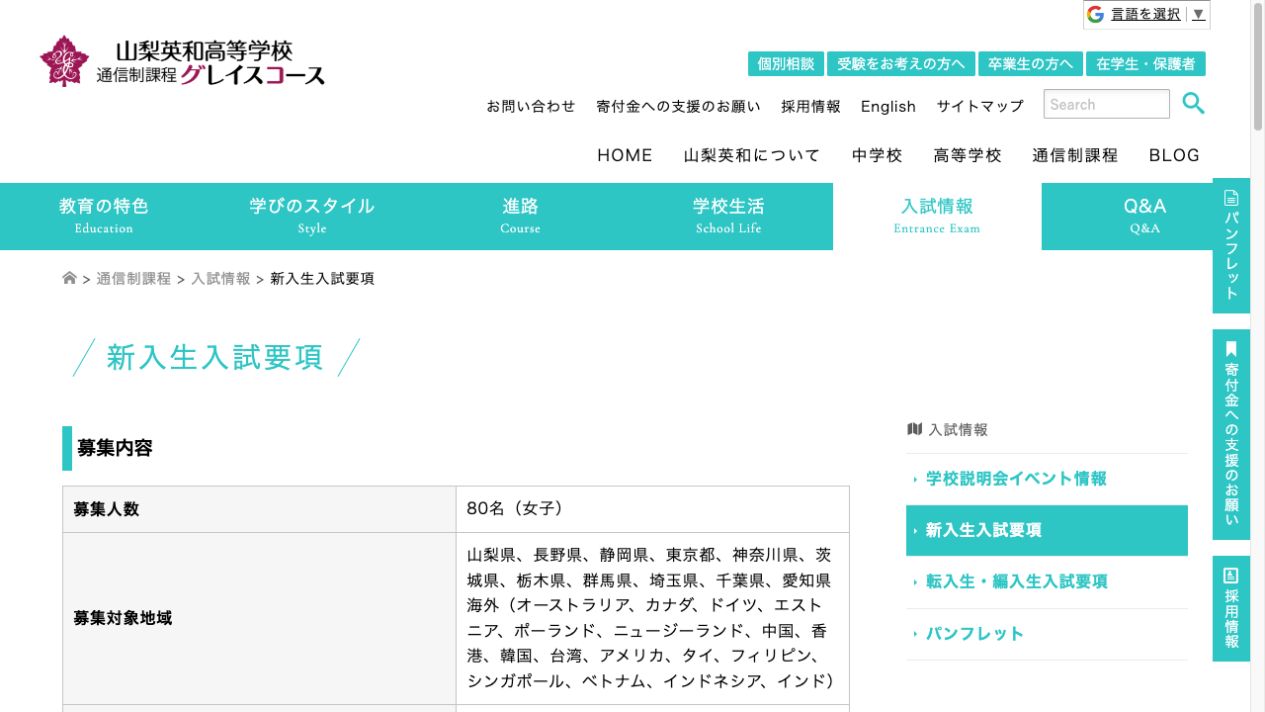Click the 入試情報 breadcrumb link
This screenshot has width=1265, height=712.
point(221,279)
